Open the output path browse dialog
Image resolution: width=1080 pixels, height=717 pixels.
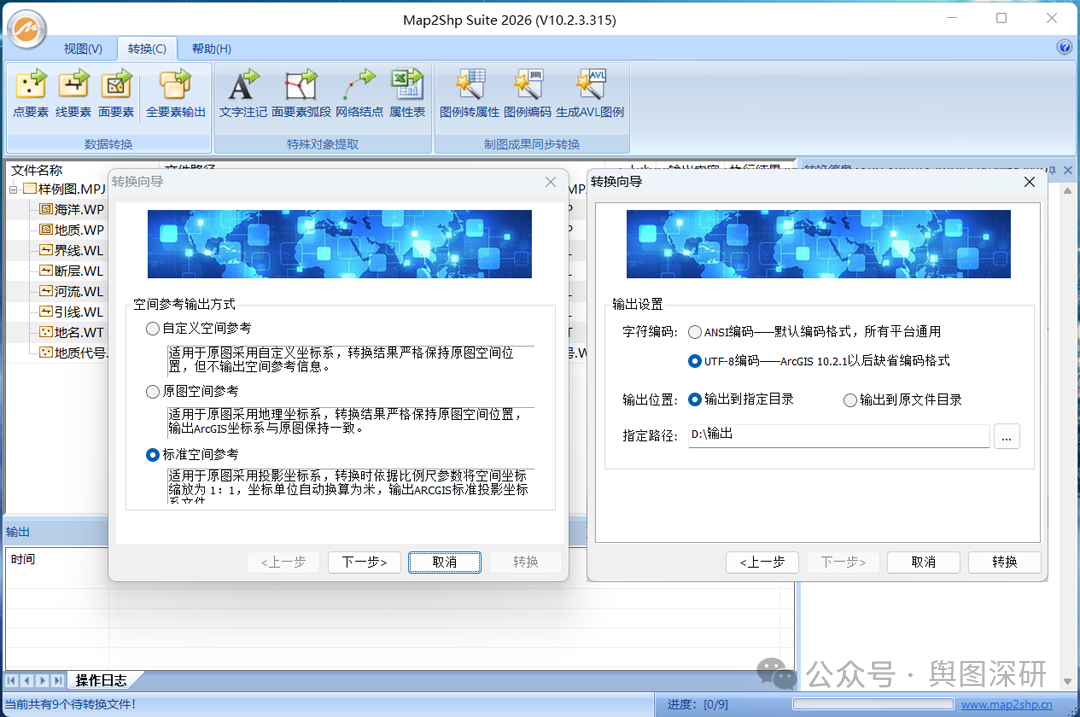pos(1007,437)
